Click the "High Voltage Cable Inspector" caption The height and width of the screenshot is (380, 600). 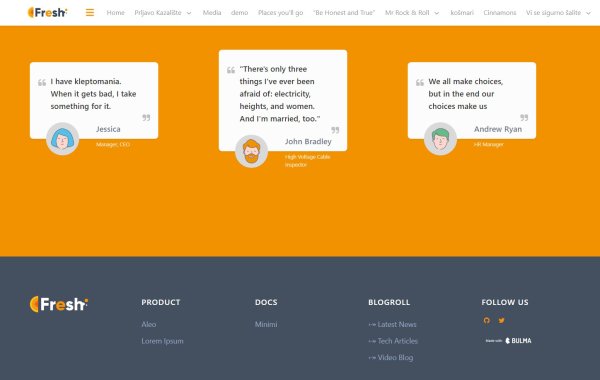[307, 161]
